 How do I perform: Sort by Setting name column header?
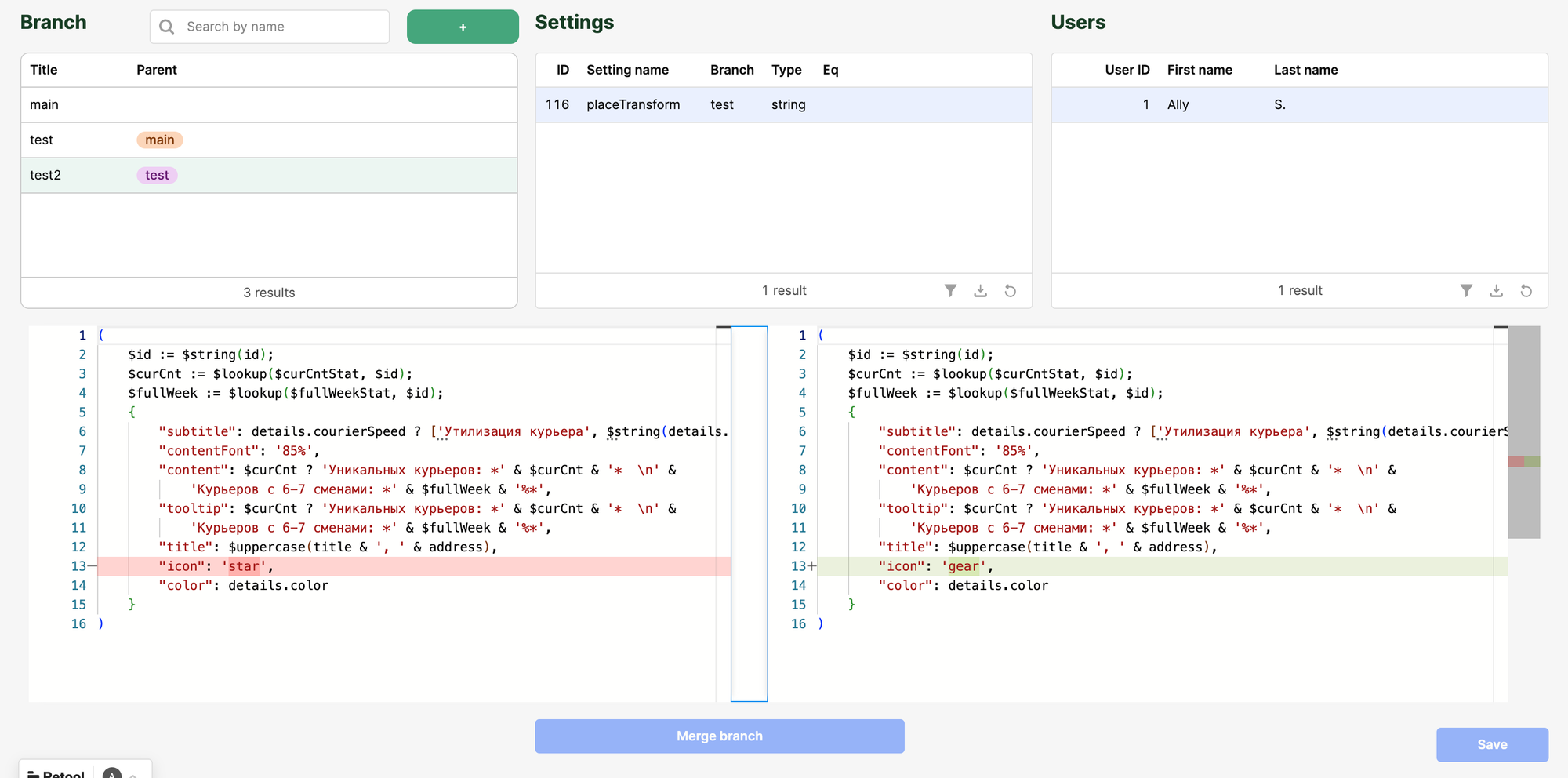(627, 70)
